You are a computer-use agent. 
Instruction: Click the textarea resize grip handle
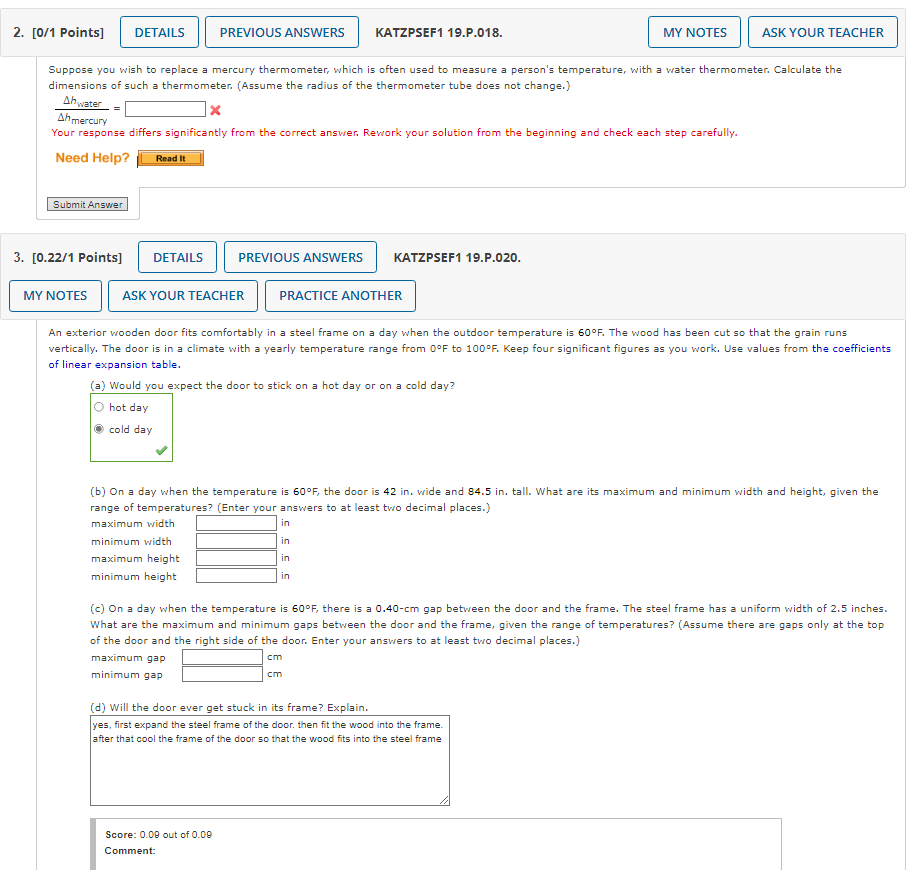(444, 798)
